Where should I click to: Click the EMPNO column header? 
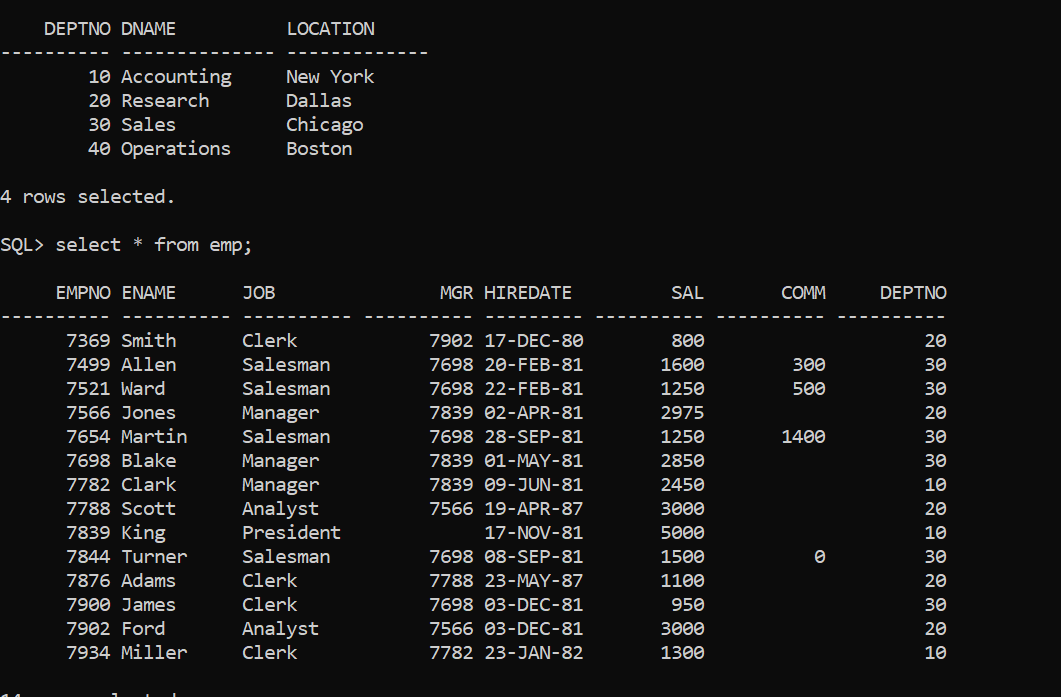click(x=81, y=292)
